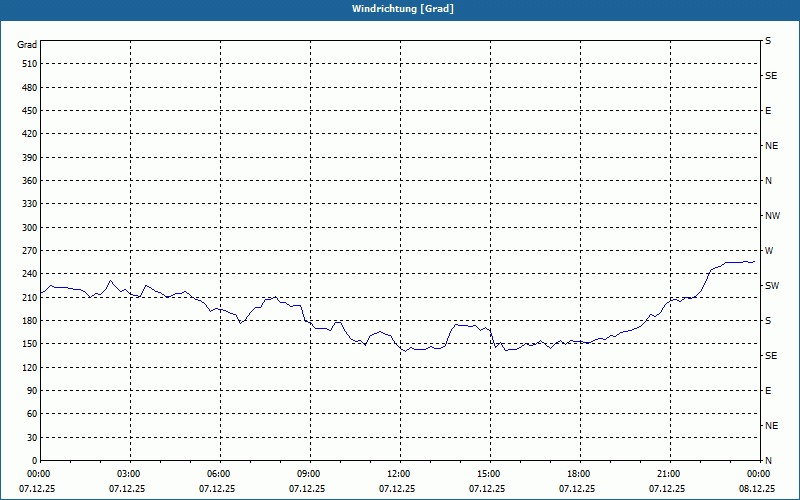Pick the 420 tick label
The height and width of the screenshot is (500, 800).
(30, 134)
